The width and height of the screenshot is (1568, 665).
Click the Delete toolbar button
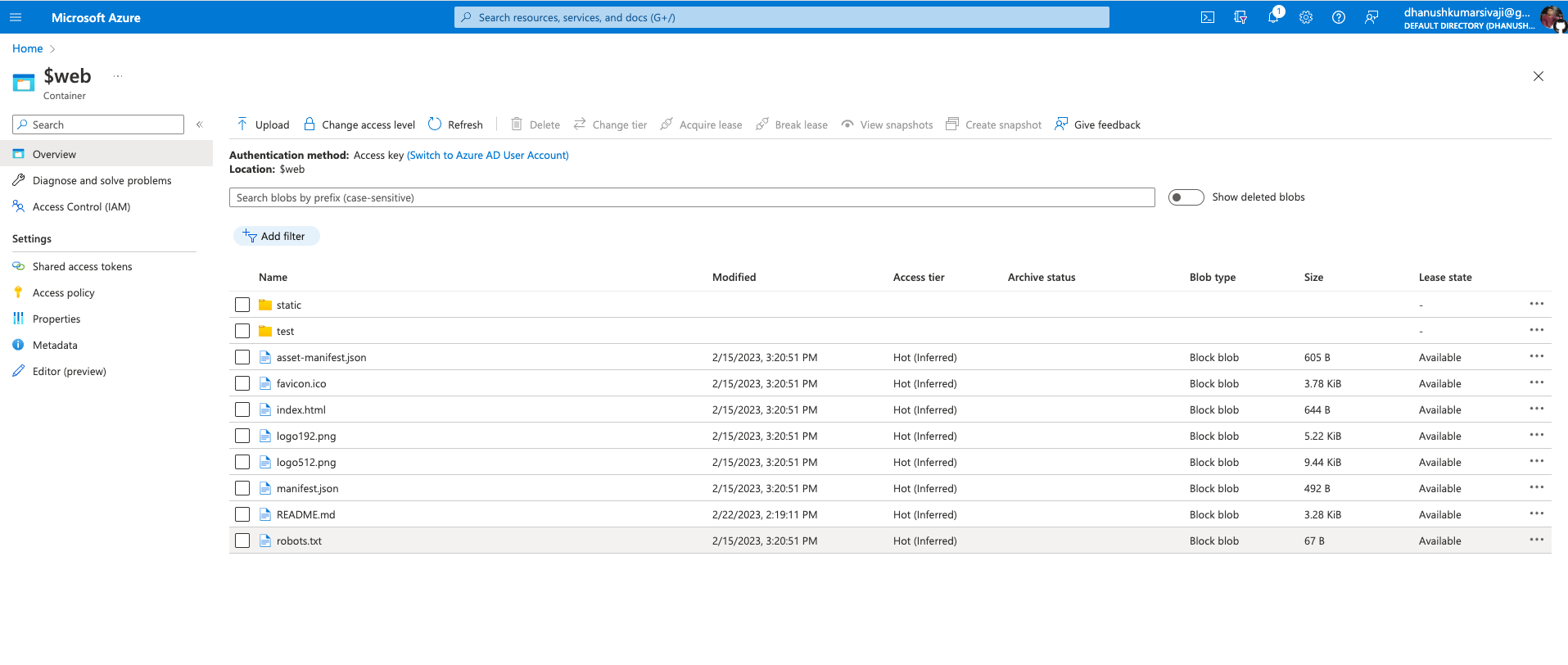click(535, 124)
